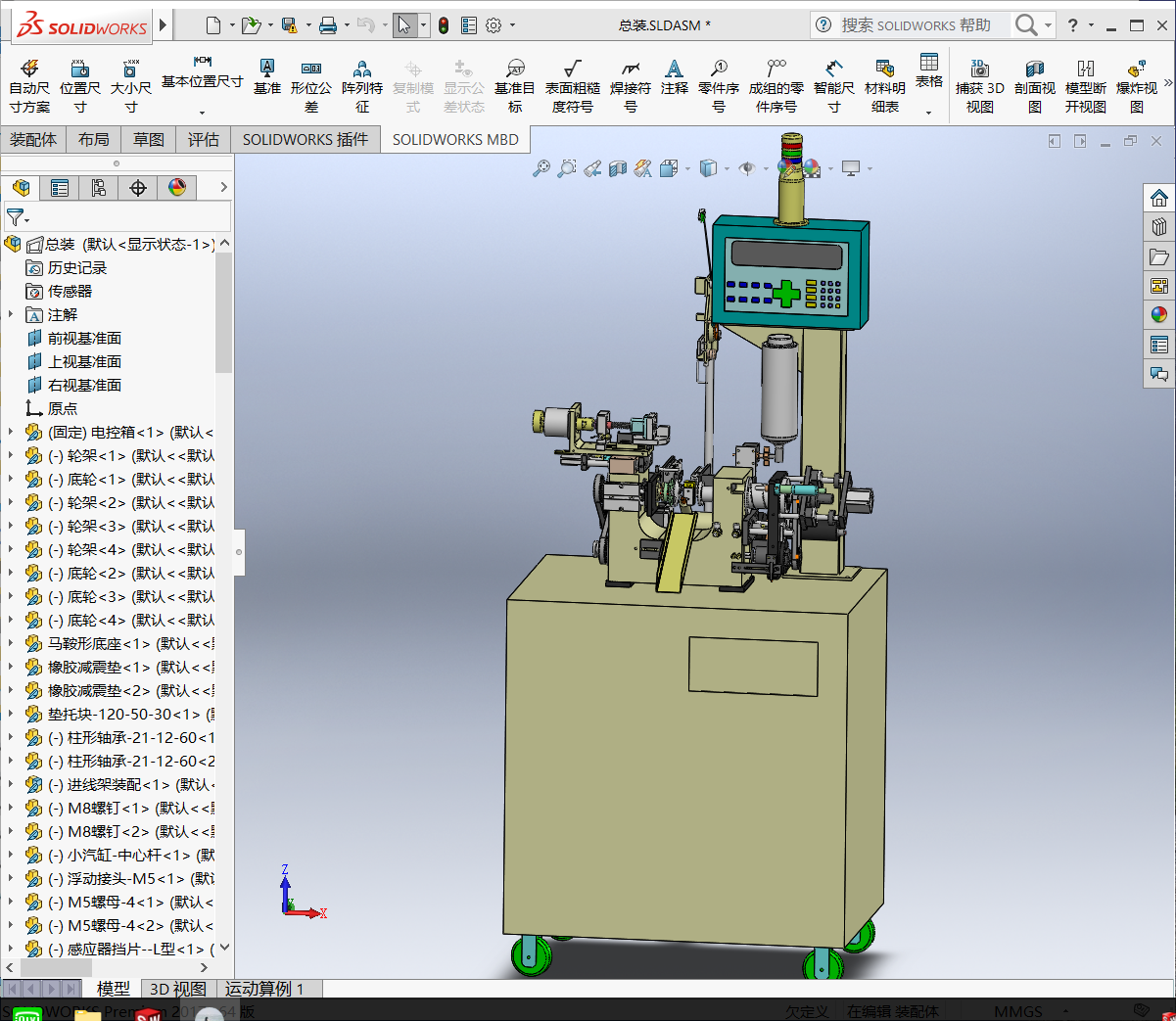Open the File Explorer task pane tab
Viewport: 1176px width, 1021px height.
coord(1159,256)
